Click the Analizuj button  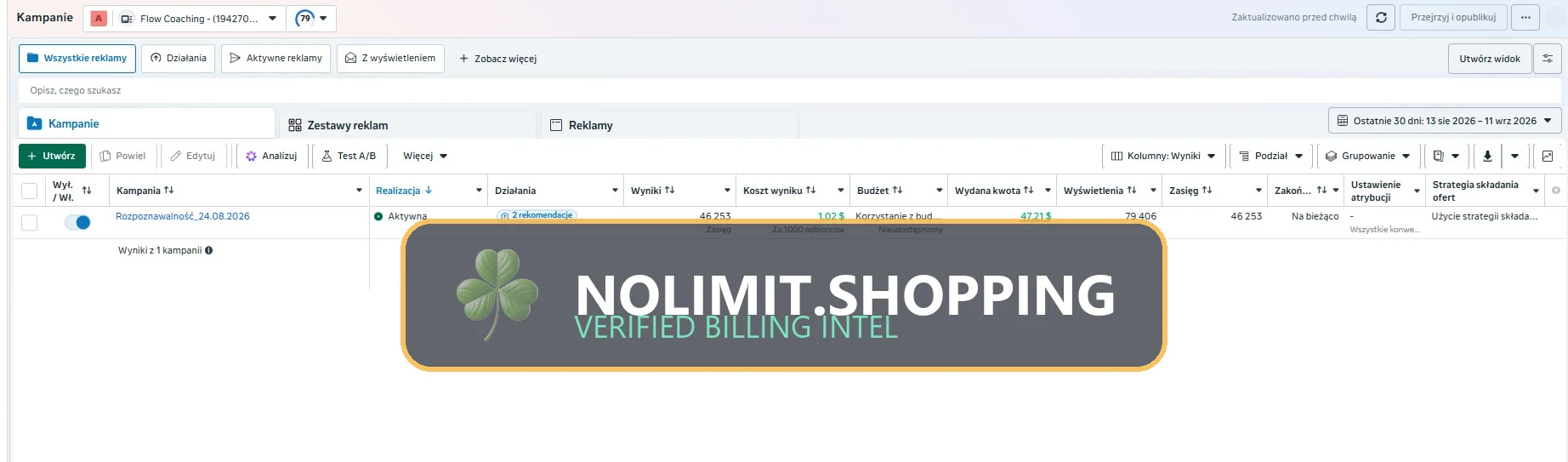tap(271, 156)
